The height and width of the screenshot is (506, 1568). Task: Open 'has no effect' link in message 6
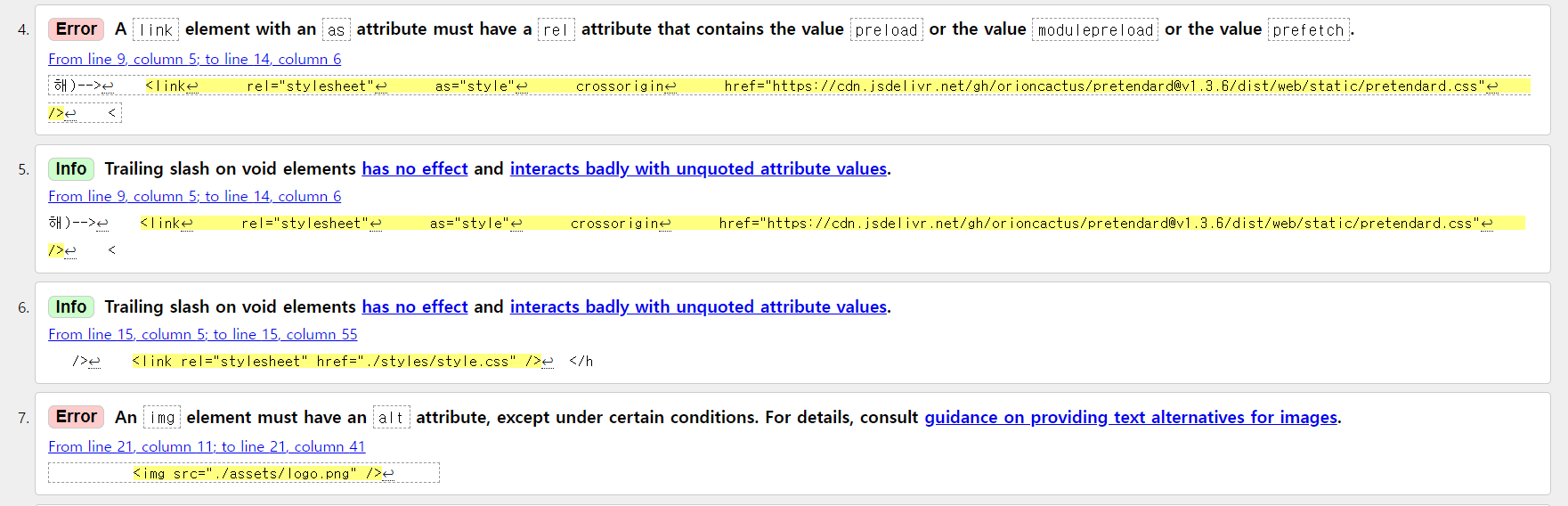point(415,306)
